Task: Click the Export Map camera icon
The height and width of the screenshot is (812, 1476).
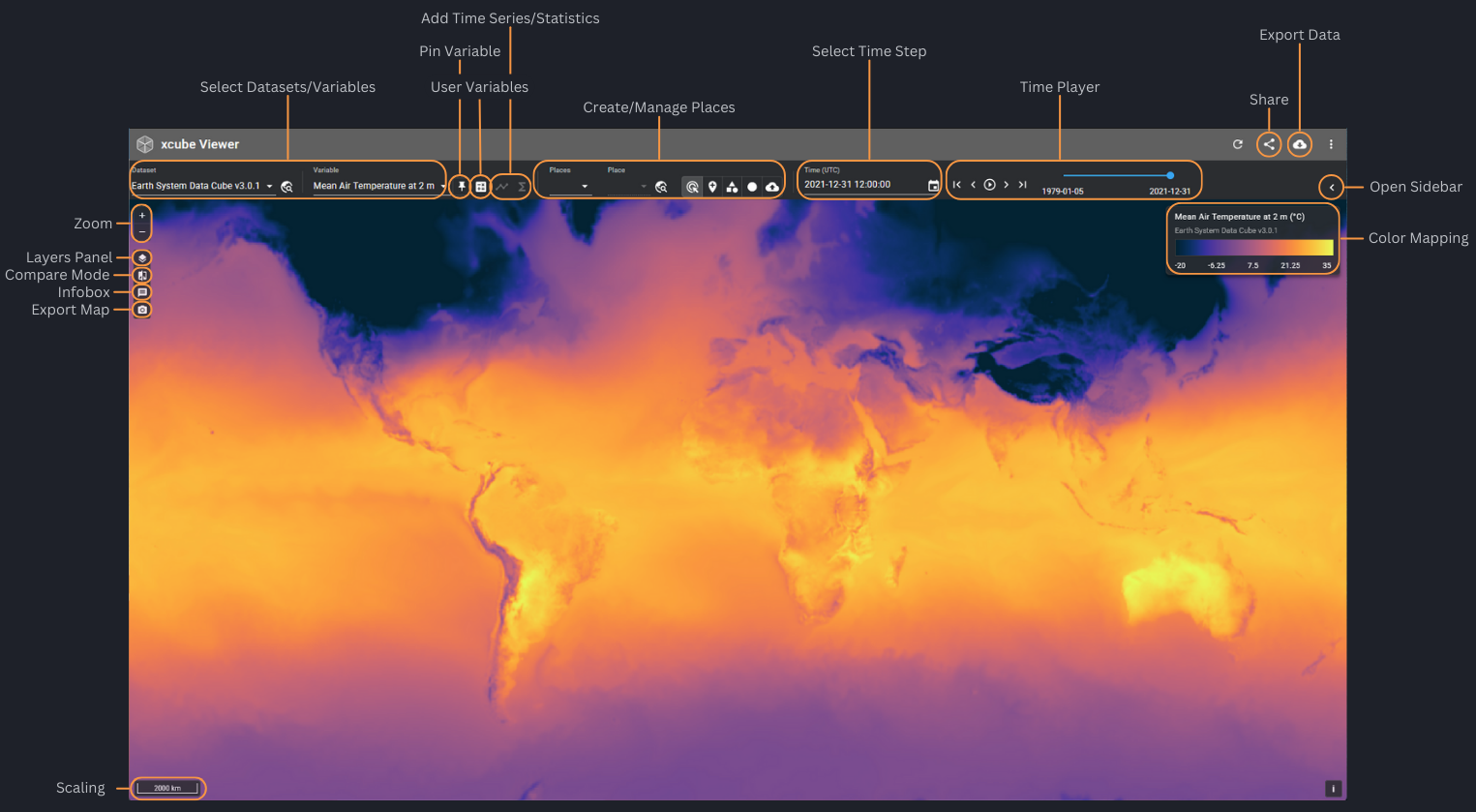Action: tap(142, 310)
